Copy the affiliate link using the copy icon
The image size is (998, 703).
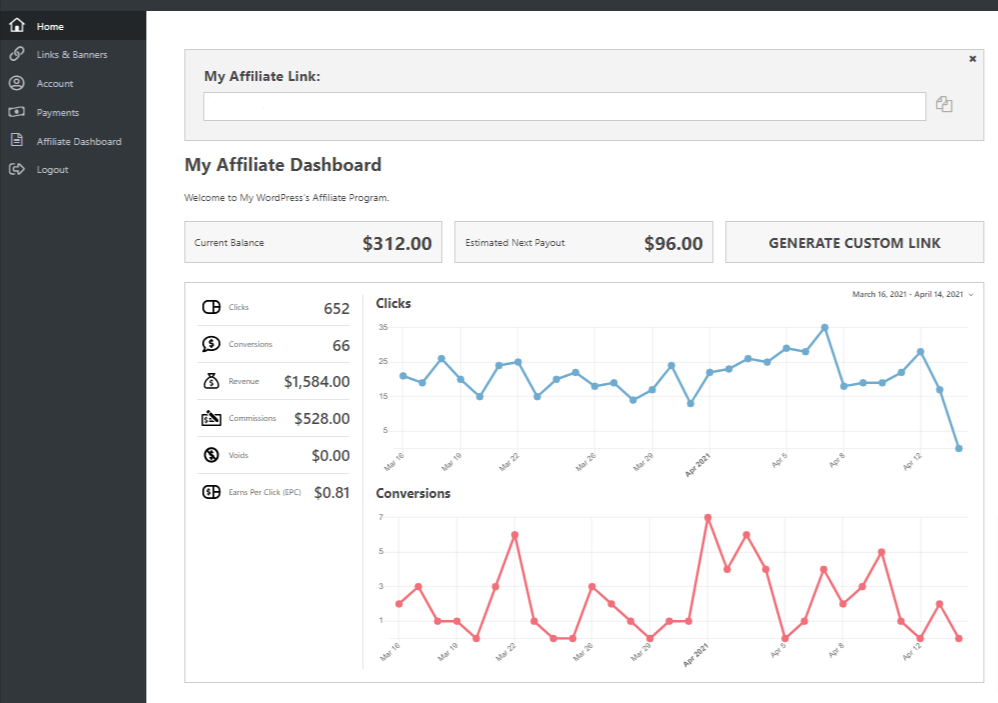(x=944, y=104)
